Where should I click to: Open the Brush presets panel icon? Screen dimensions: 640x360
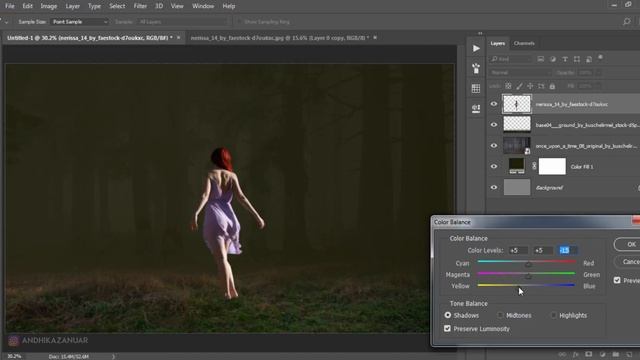(x=476, y=68)
